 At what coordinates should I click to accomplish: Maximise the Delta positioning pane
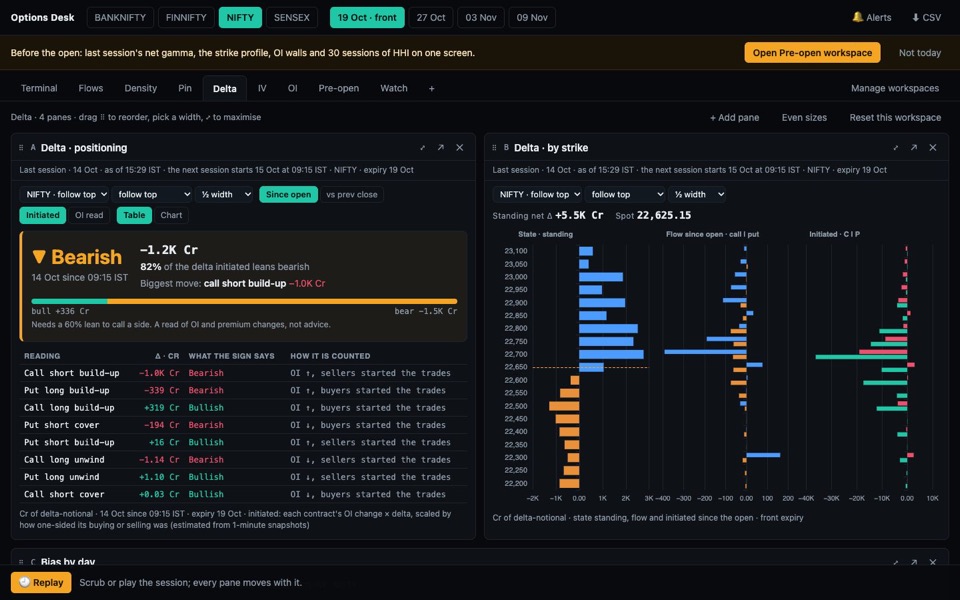(422, 148)
